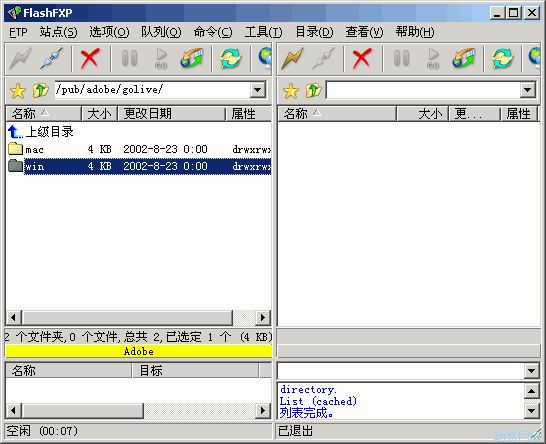Click left file list horizontal scrollbar thumb
546x444 pixels.
click(x=127, y=317)
